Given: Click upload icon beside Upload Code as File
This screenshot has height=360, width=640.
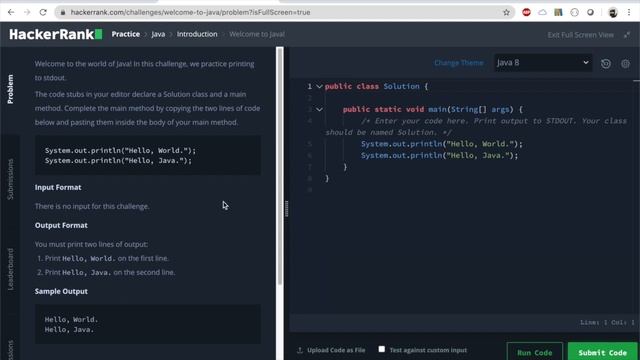Looking at the screenshot, I should tap(300, 350).
